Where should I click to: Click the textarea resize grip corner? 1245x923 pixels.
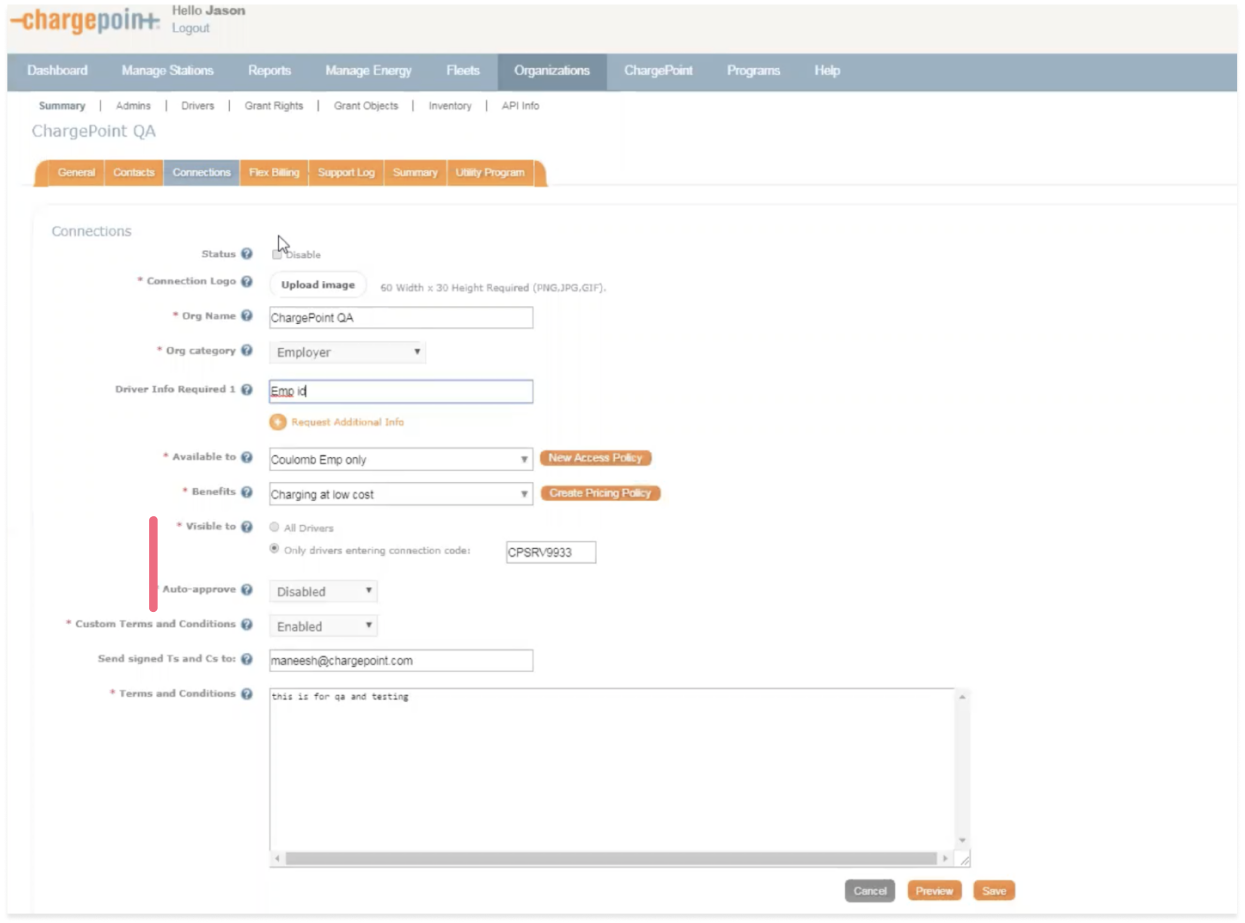963,859
